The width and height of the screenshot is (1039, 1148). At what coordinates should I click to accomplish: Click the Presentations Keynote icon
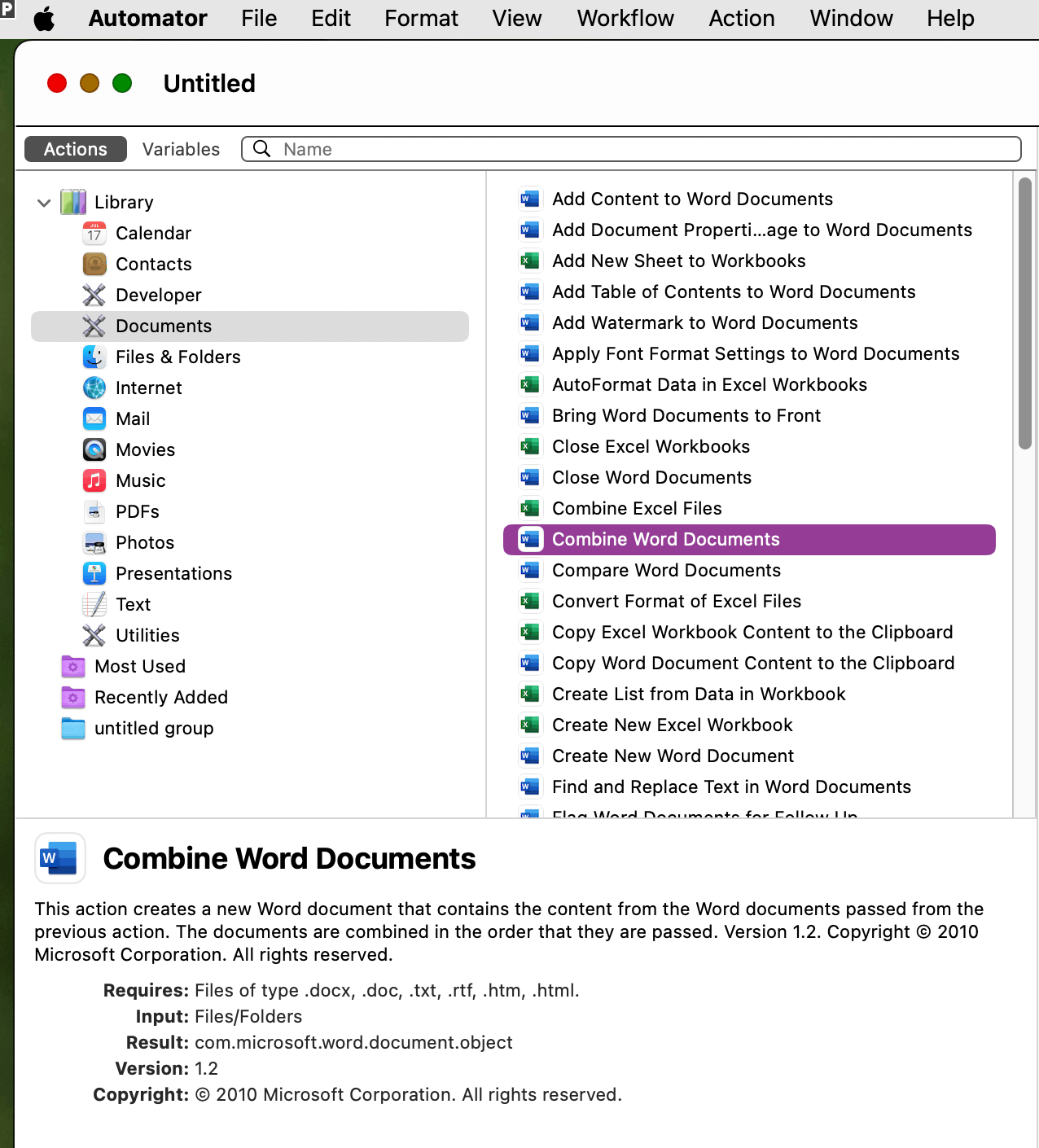tap(94, 573)
